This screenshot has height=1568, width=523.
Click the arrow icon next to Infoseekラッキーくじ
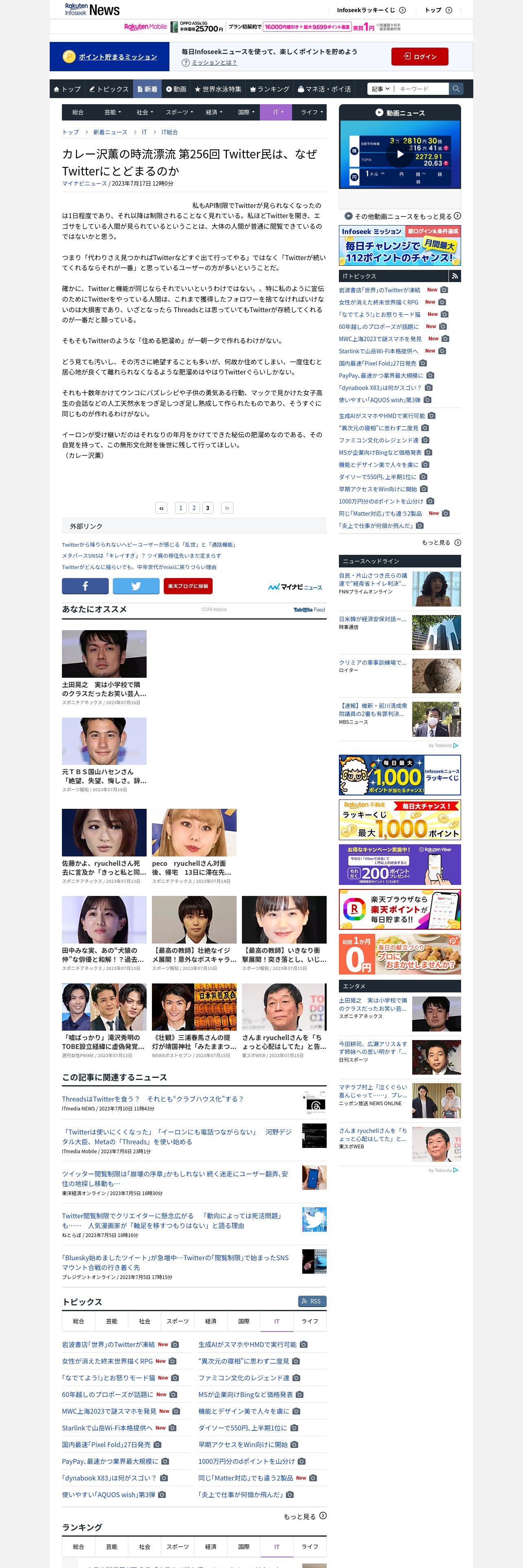402,10
